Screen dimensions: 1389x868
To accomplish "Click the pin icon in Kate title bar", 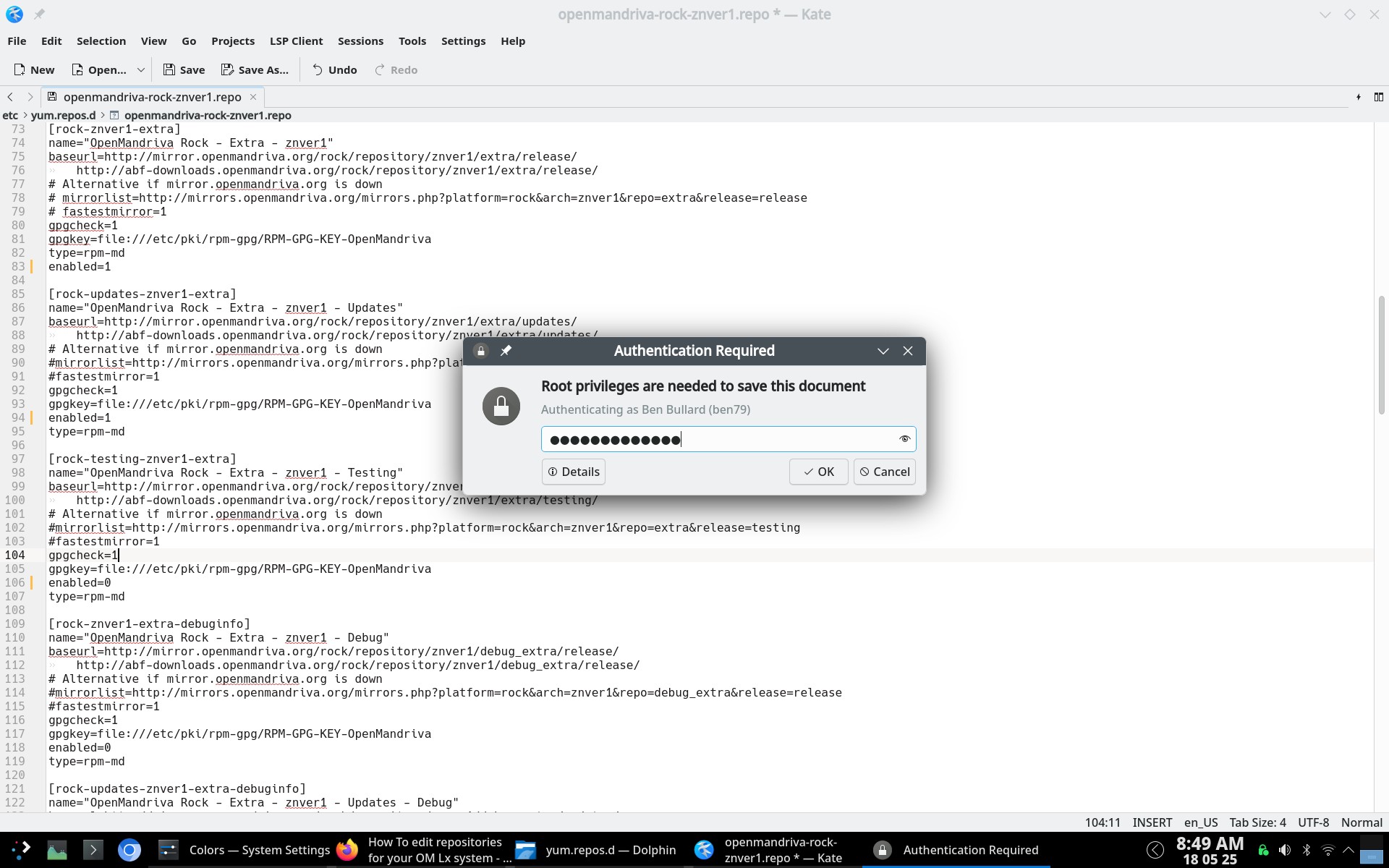I will tap(39, 14).
